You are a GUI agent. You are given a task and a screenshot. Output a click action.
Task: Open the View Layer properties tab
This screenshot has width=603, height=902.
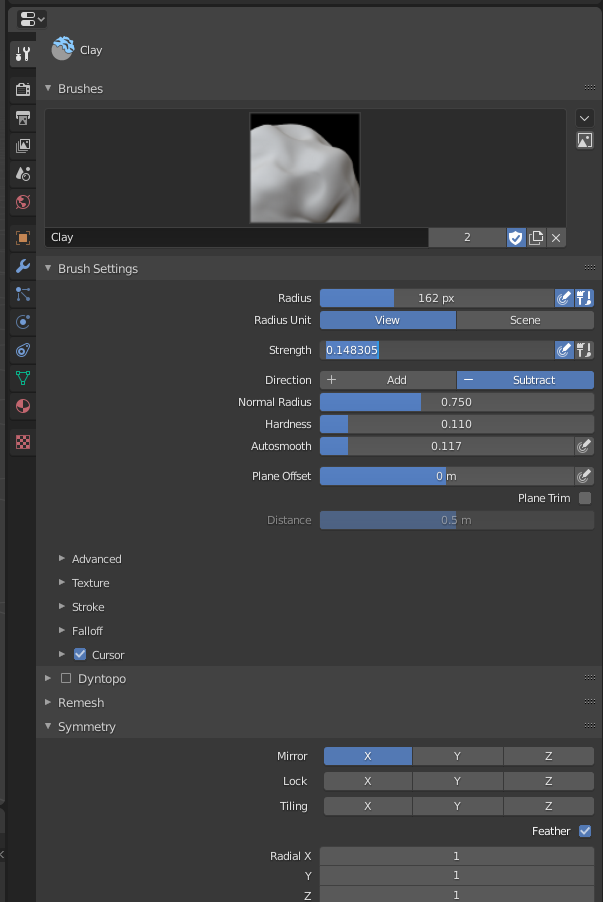tap(23, 146)
